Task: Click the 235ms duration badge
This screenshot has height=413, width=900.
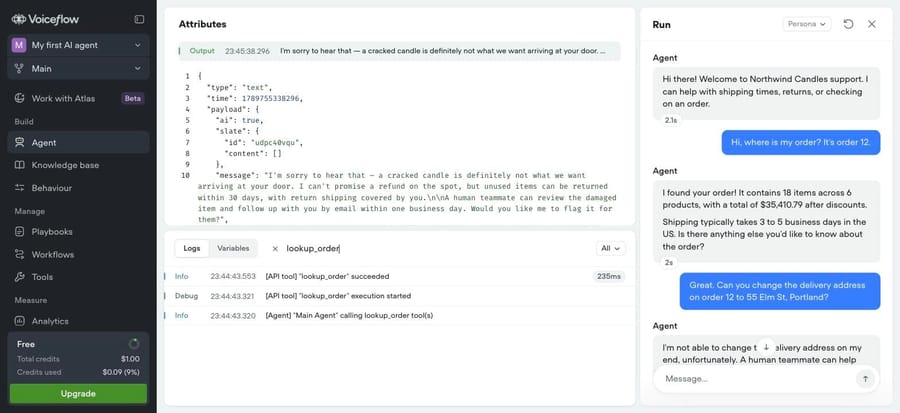Action: 608,276
